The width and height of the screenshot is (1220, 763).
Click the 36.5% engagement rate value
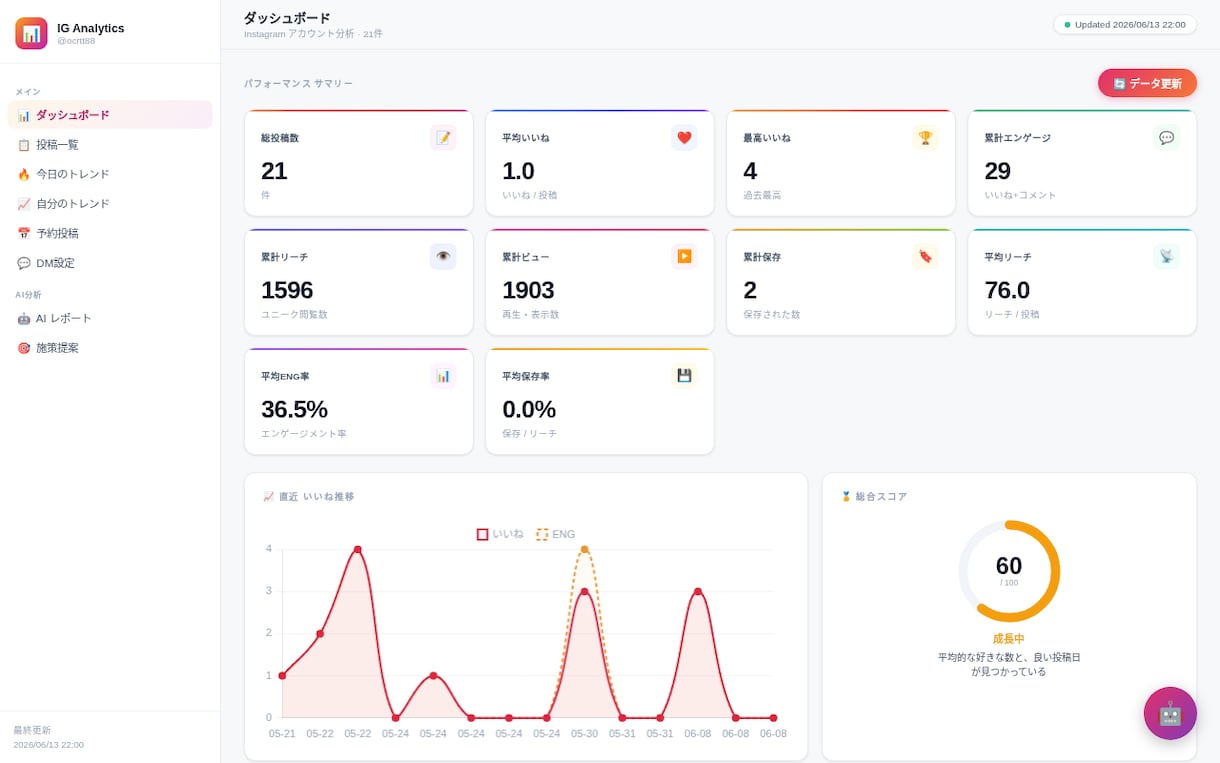pos(294,409)
